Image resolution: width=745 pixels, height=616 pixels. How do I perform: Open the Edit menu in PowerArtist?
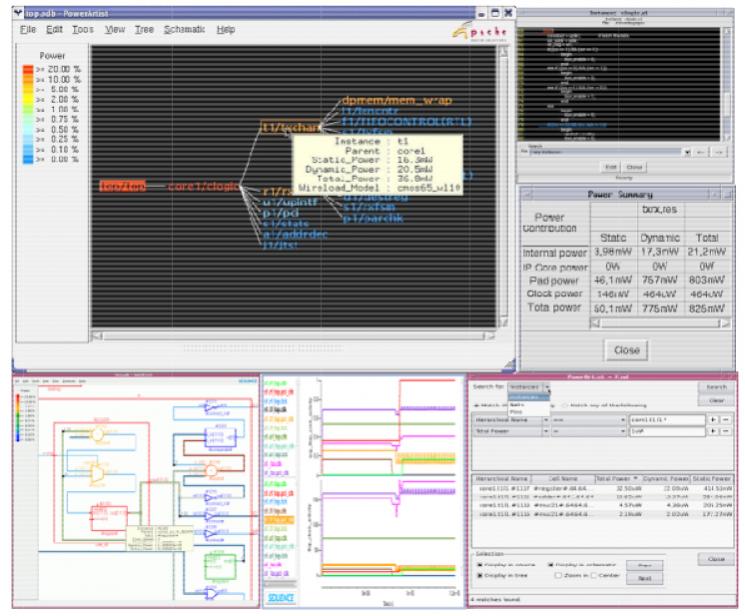(x=54, y=29)
